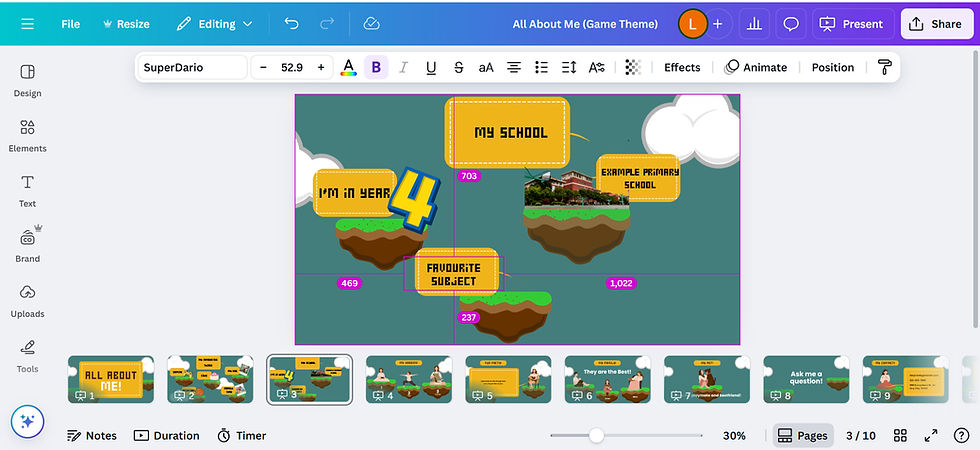Screen dimensions: 980x450
Task: Select page 7 thumbnail
Action: (707, 379)
